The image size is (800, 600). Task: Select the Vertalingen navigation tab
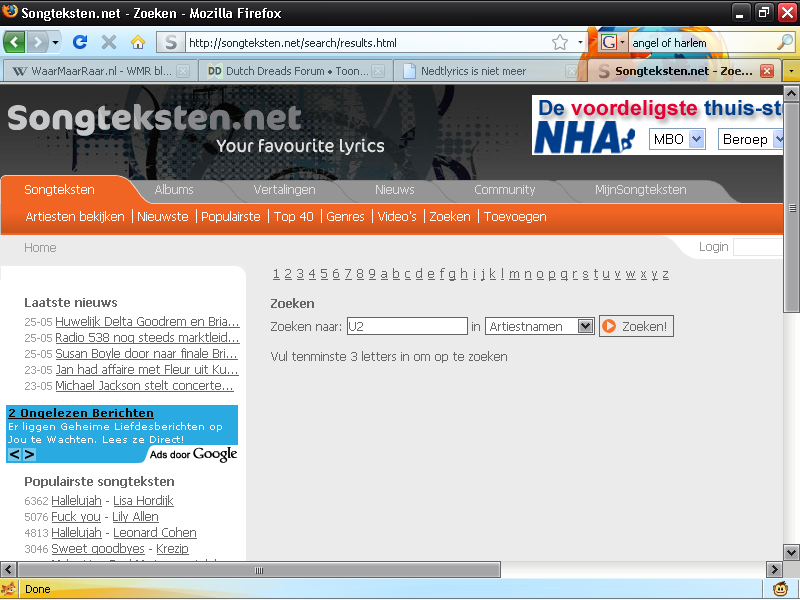click(x=284, y=189)
